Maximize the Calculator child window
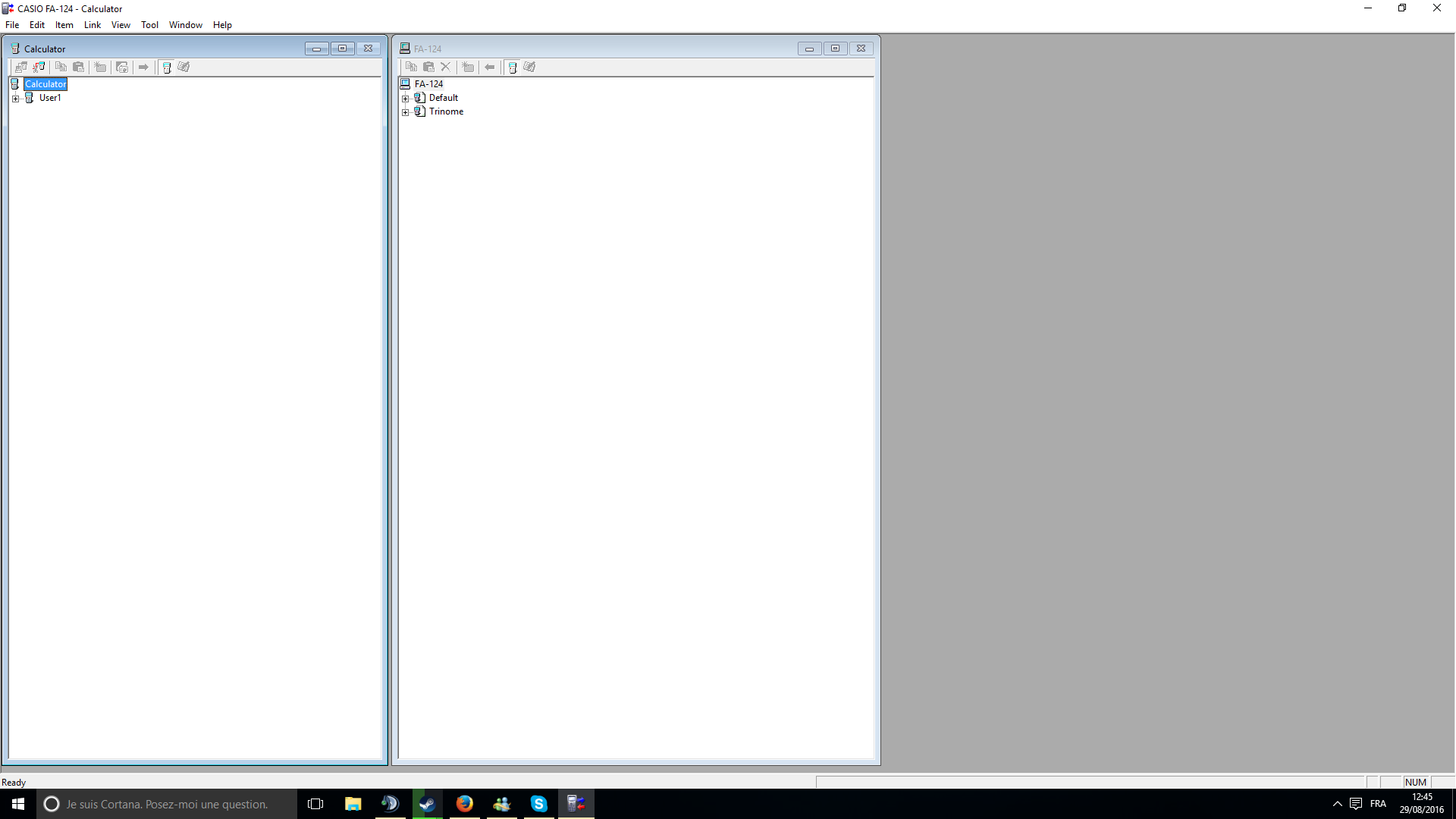Viewport: 1456px width, 819px height. pos(342,49)
